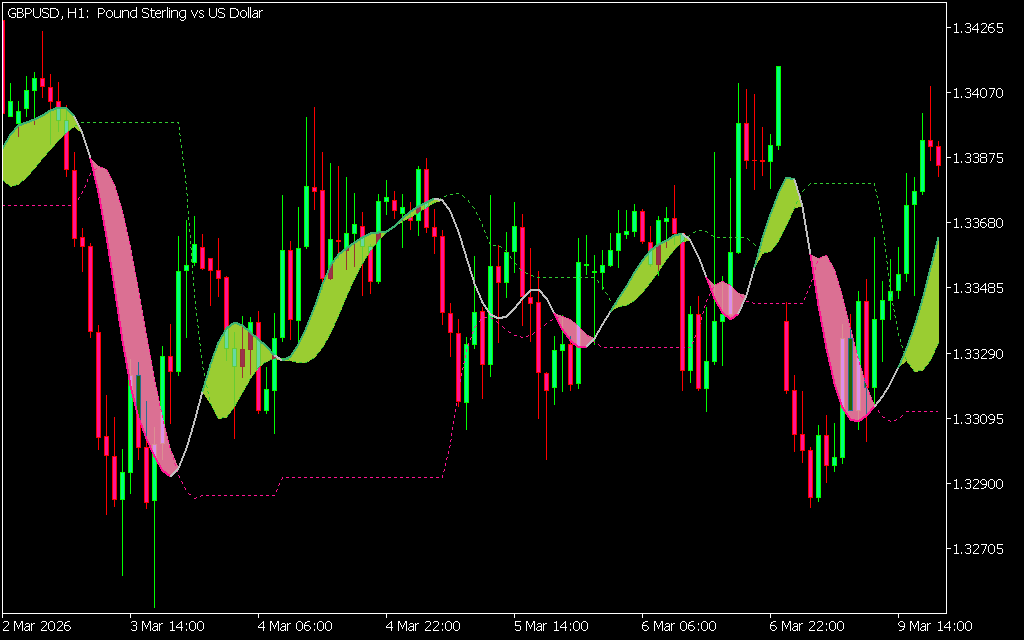Image resolution: width=1024 pixels, height=640 pixels.
Task: Select the 1.33875 price scale label
Action: [979, 158]
